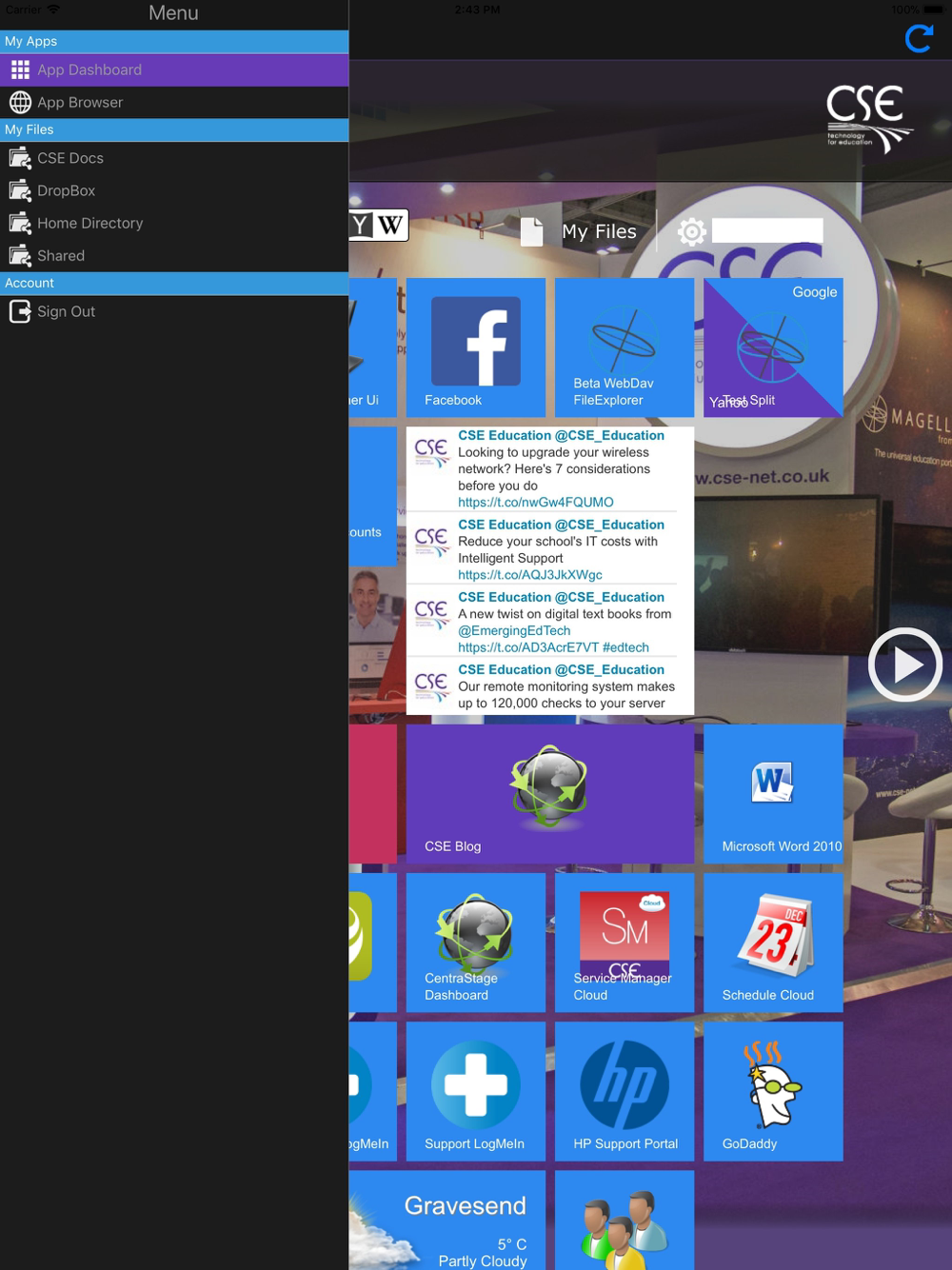
Task: Open CentraStage Dashboard tile
Action: (x=475, y=942)
